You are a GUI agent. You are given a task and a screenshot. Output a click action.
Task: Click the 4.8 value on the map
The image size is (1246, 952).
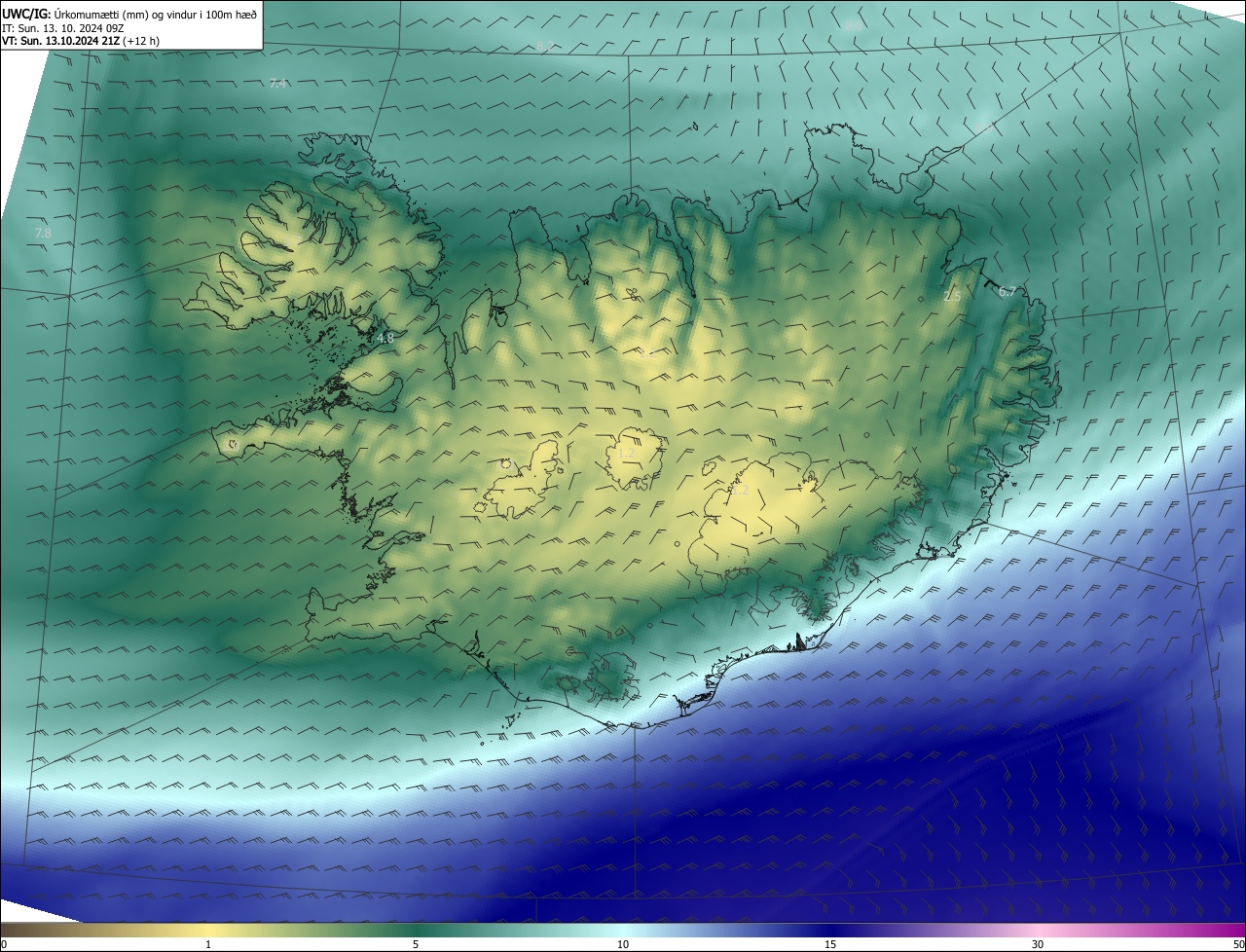[385, 339]
